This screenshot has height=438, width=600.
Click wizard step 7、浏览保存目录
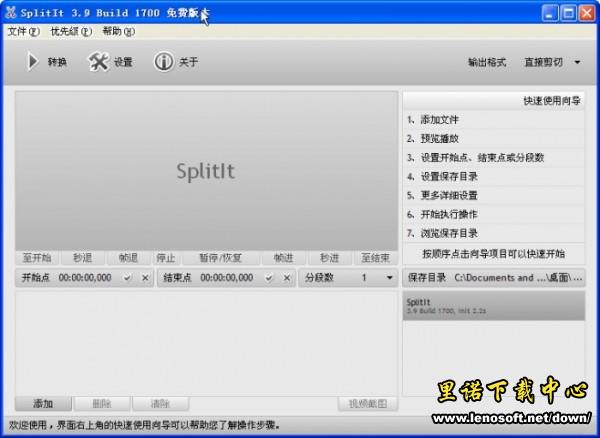click(x=494, y=233)
